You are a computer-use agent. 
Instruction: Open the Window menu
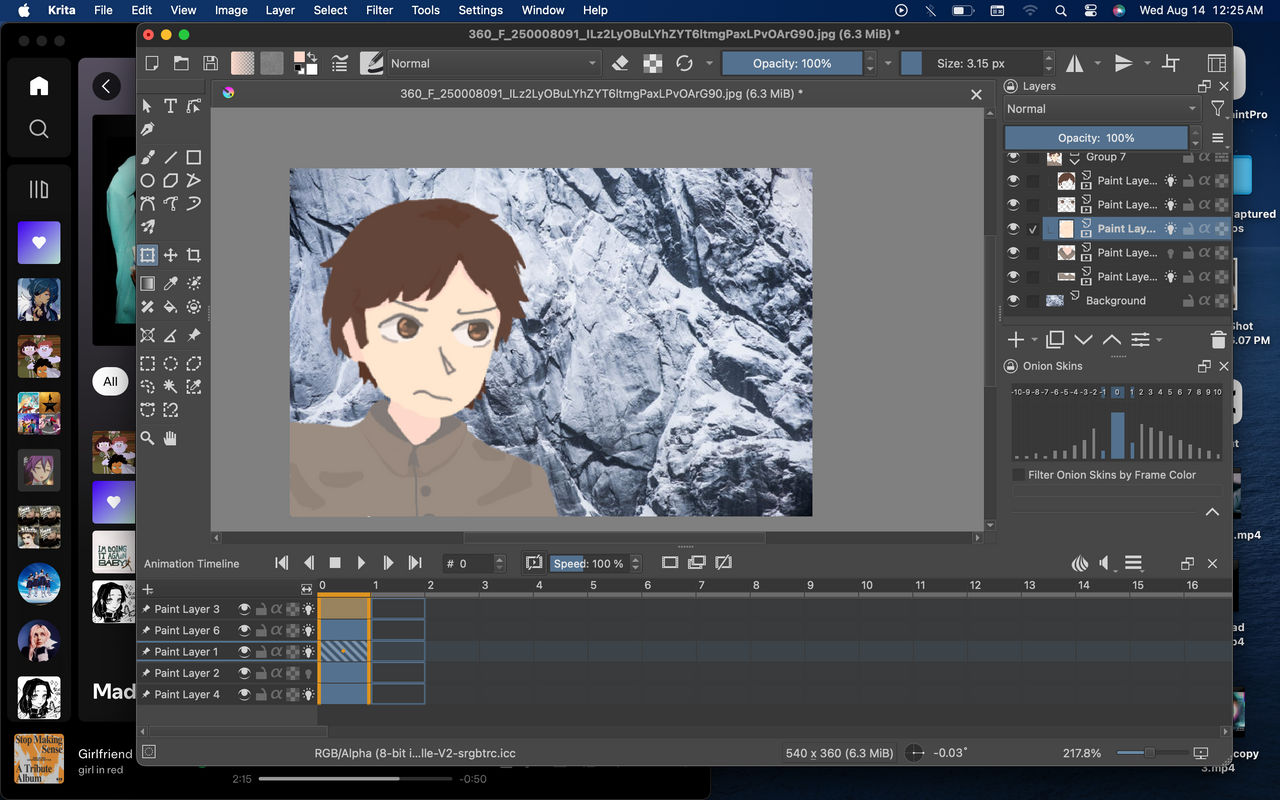pyautogui.click(x=543, y=10)
